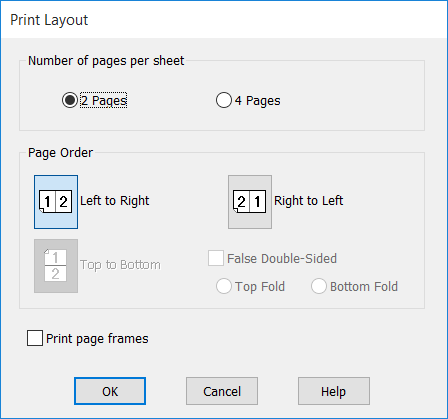Click the "4 Pages" text label
The width and height of the screenshot is (448, 419).
(257, 101)
